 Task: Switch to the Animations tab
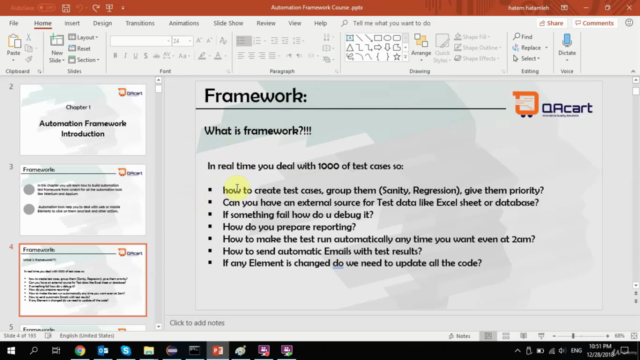pos(184,23)
